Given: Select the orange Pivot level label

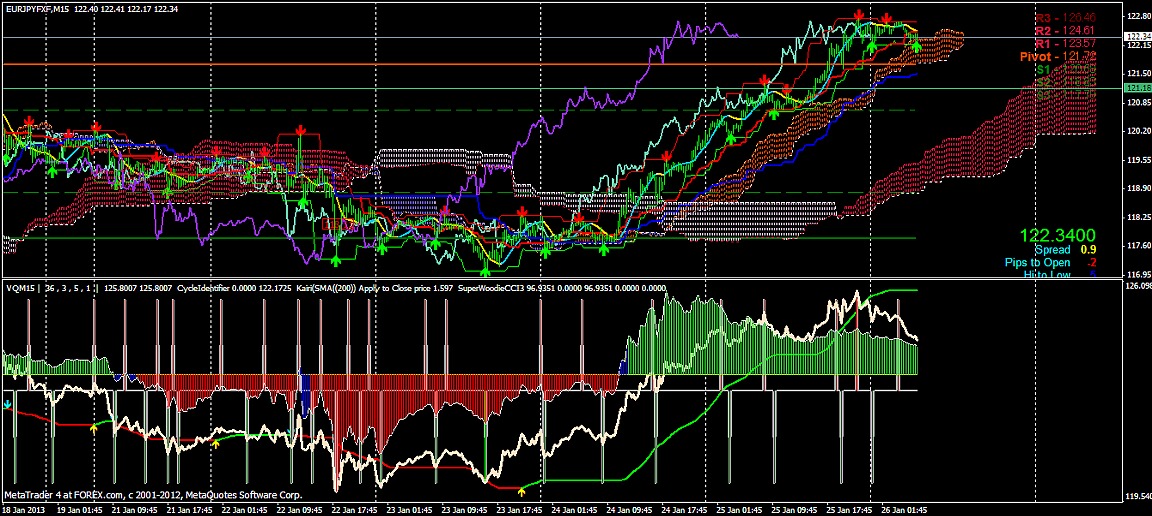Looking at the screenshot, I should point(1058,56).
